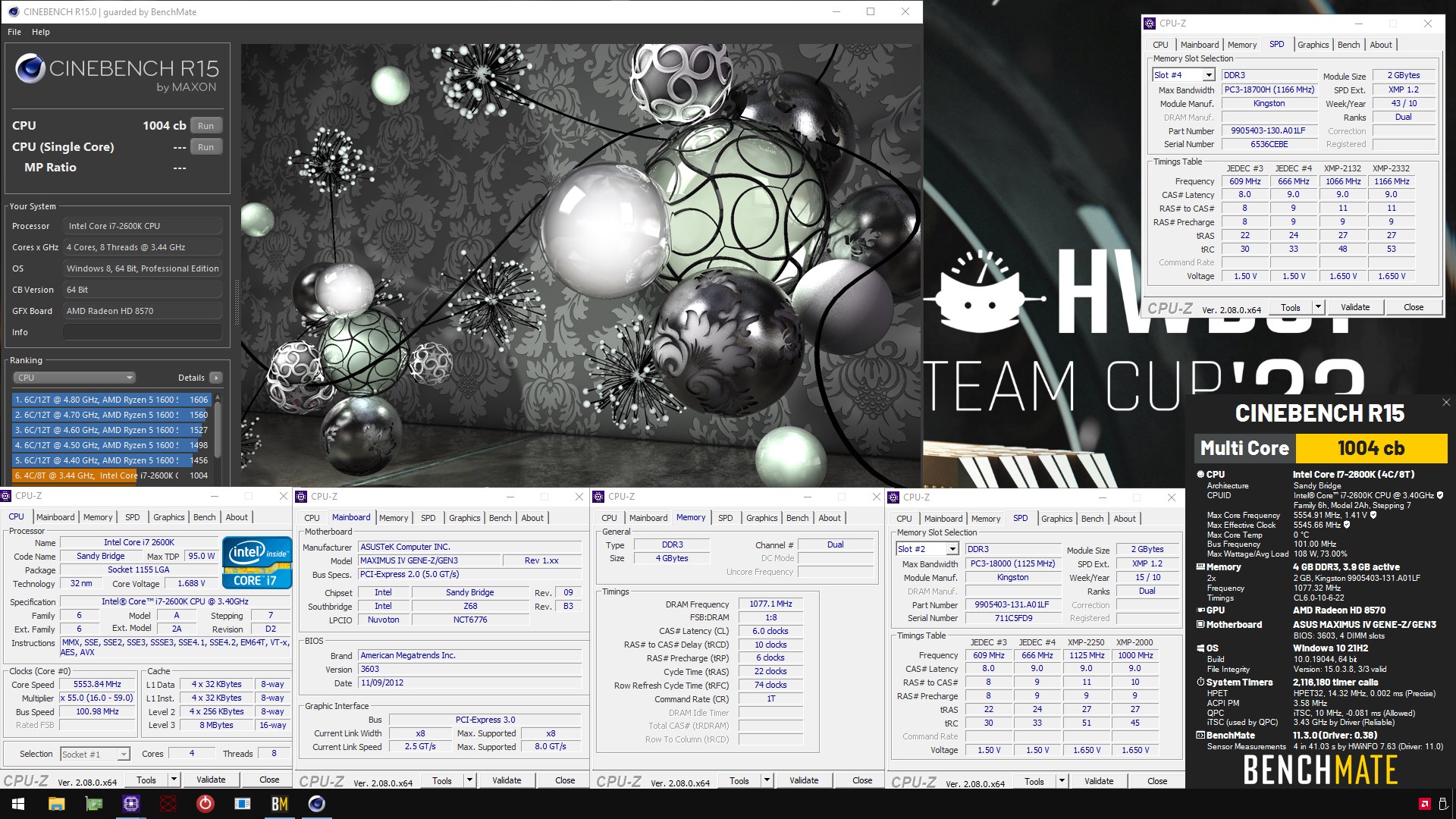
Task: Click part number 9905403-130.A01LF
Action: 1269,130
